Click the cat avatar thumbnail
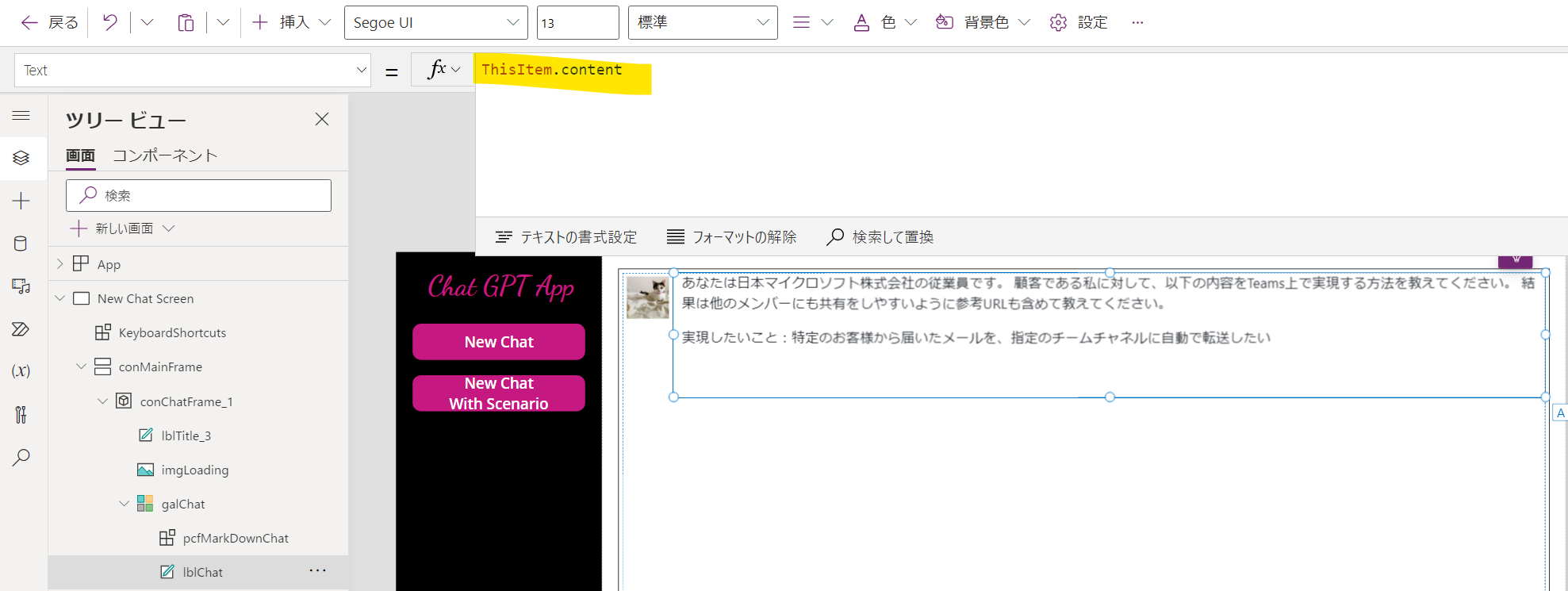 [x=648, y=297]
